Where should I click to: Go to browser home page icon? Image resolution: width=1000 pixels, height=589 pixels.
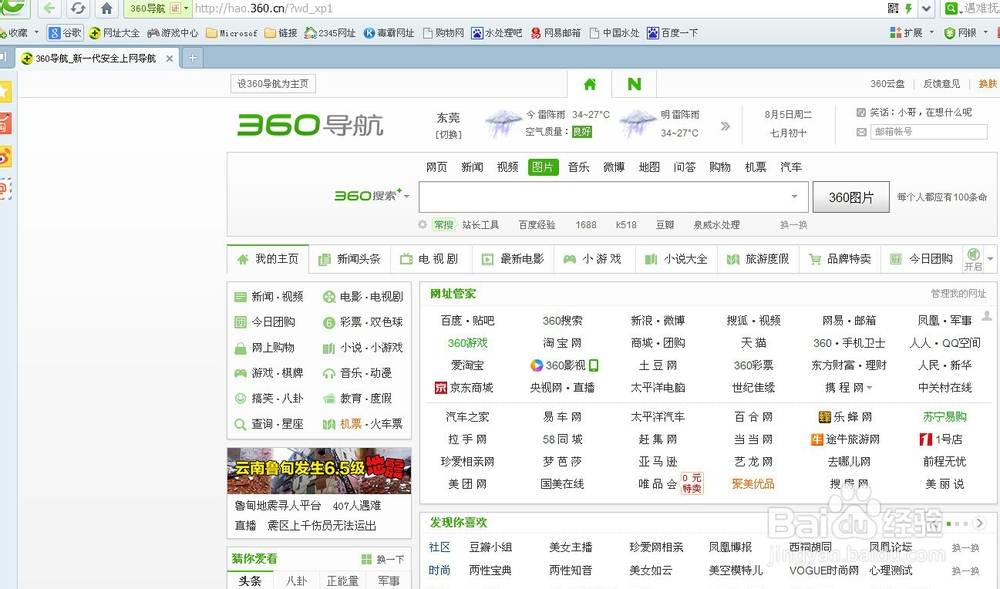coord(107,8)
